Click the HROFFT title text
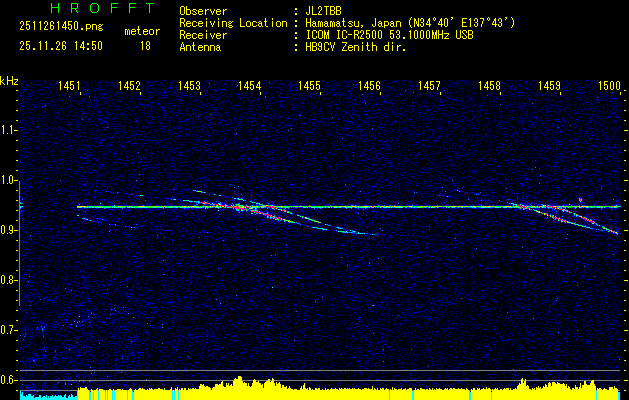Screen dimensions: 629x400 coord(88,8)
